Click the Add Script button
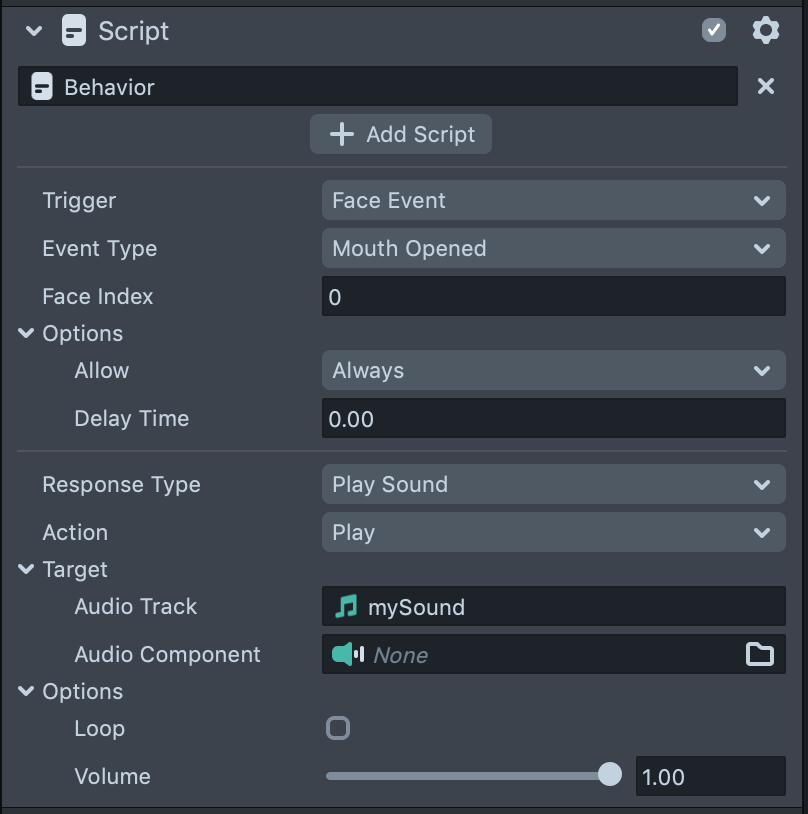This screenshot has width=808, height=814. click(x=401, y=134)
